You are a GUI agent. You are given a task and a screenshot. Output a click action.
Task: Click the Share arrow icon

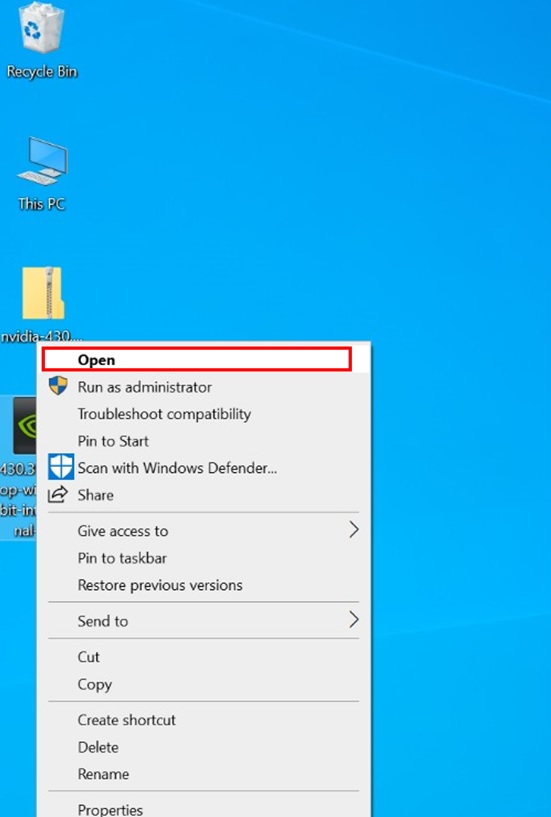click(x=58, y=494)
